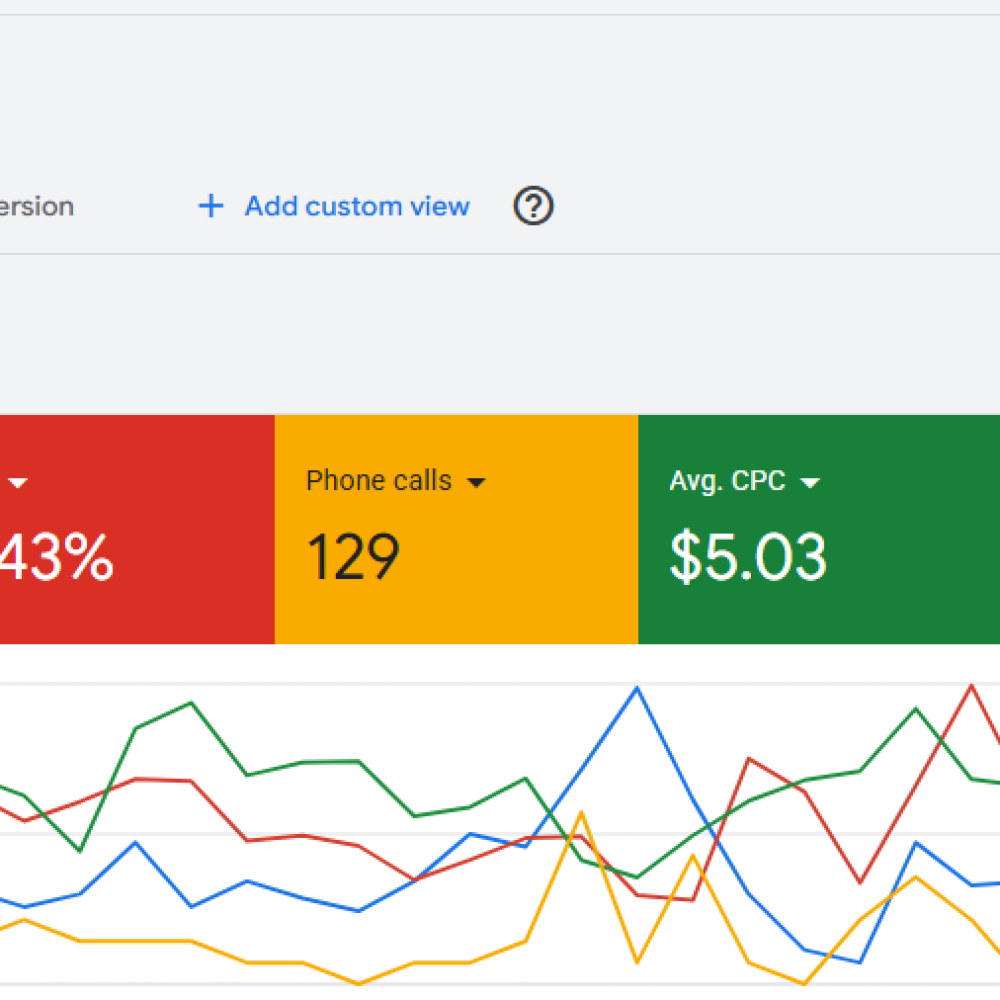This screenshot has height=1000, width=1000.
Task: Select the red 43% scorecard
Action: point(137,529)
